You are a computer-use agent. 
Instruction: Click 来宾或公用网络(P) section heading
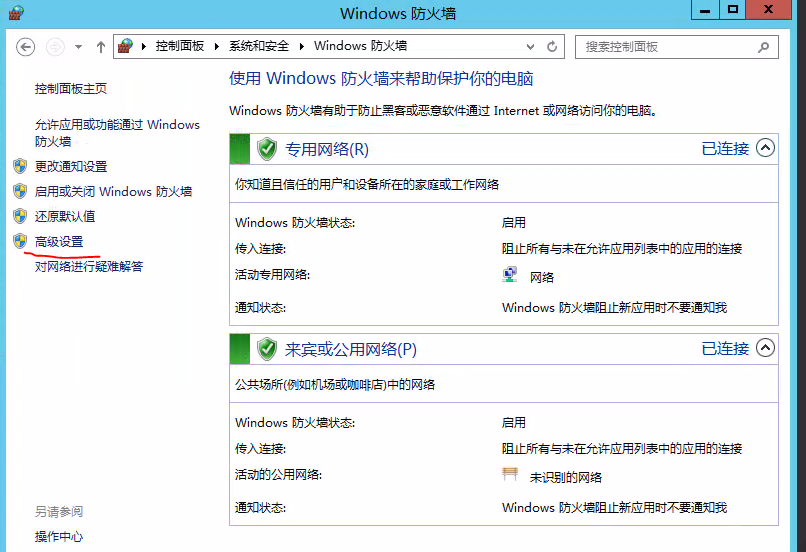[351, 349]
